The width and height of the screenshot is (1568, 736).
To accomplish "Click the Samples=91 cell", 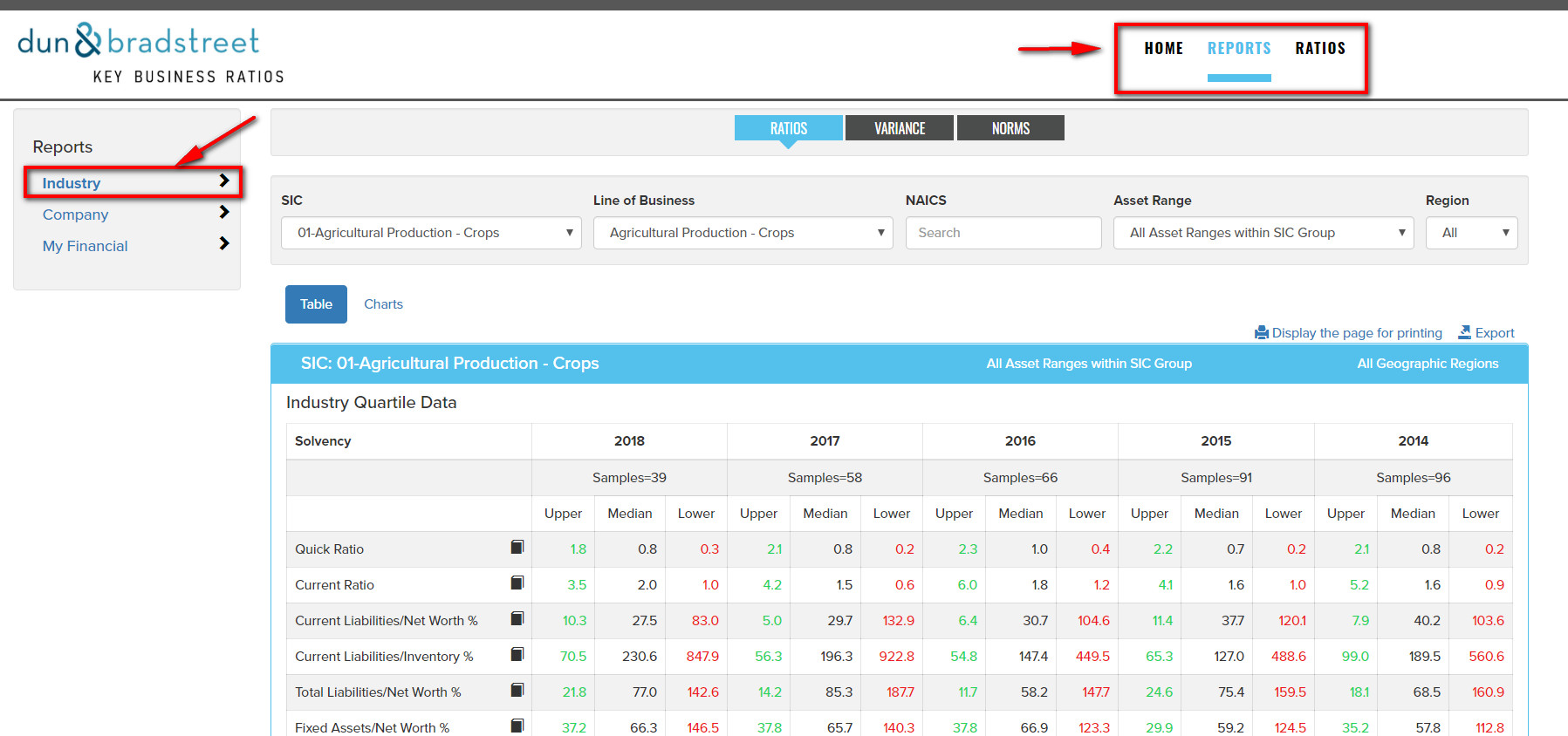I will click(x=1216, y=478).
